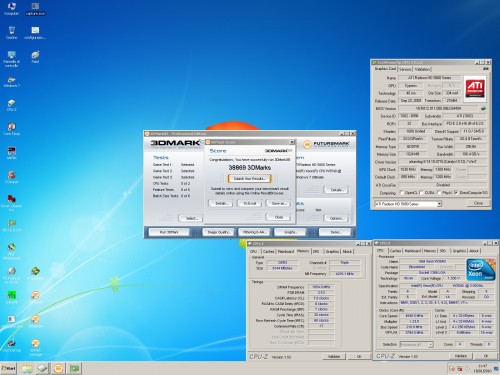Open Mainboard tab in CPU-Z Xeon processor window
500x375 pixels.
tap(413, 251)
